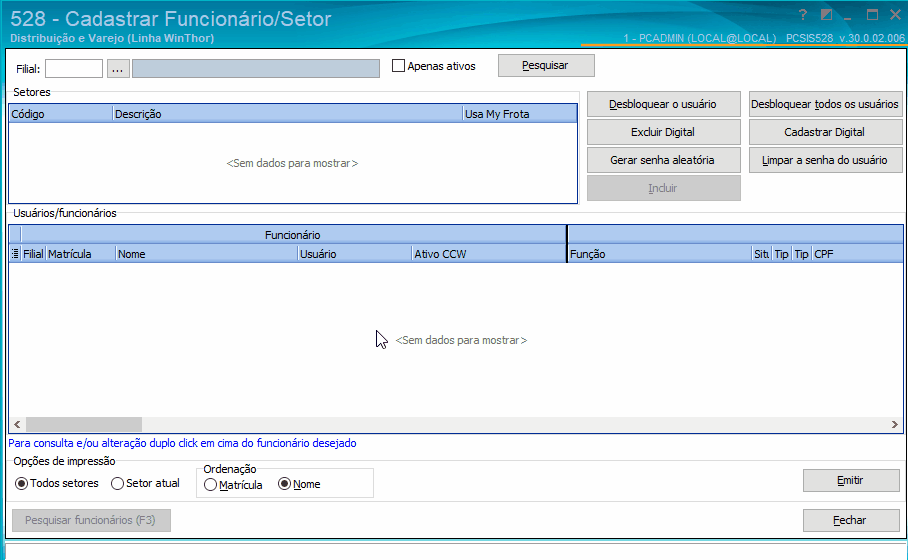Sort sectors by Descrição column header
Viewport: 908px width, 560px height.
[x=287, y=114]
